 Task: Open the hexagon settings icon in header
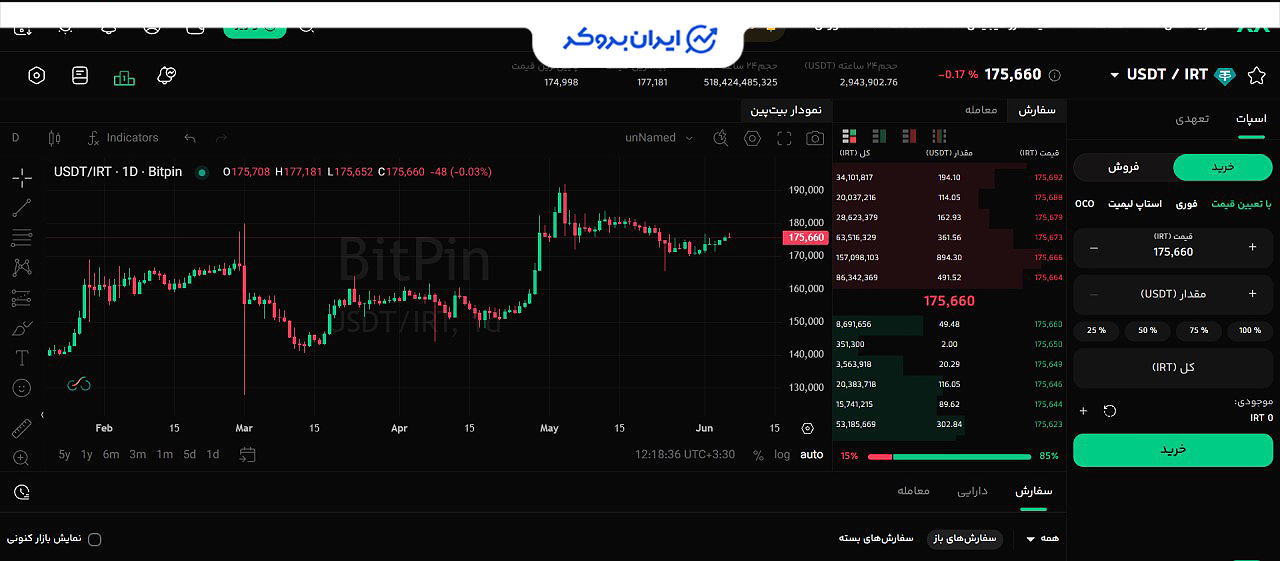(x=37, y=76)
